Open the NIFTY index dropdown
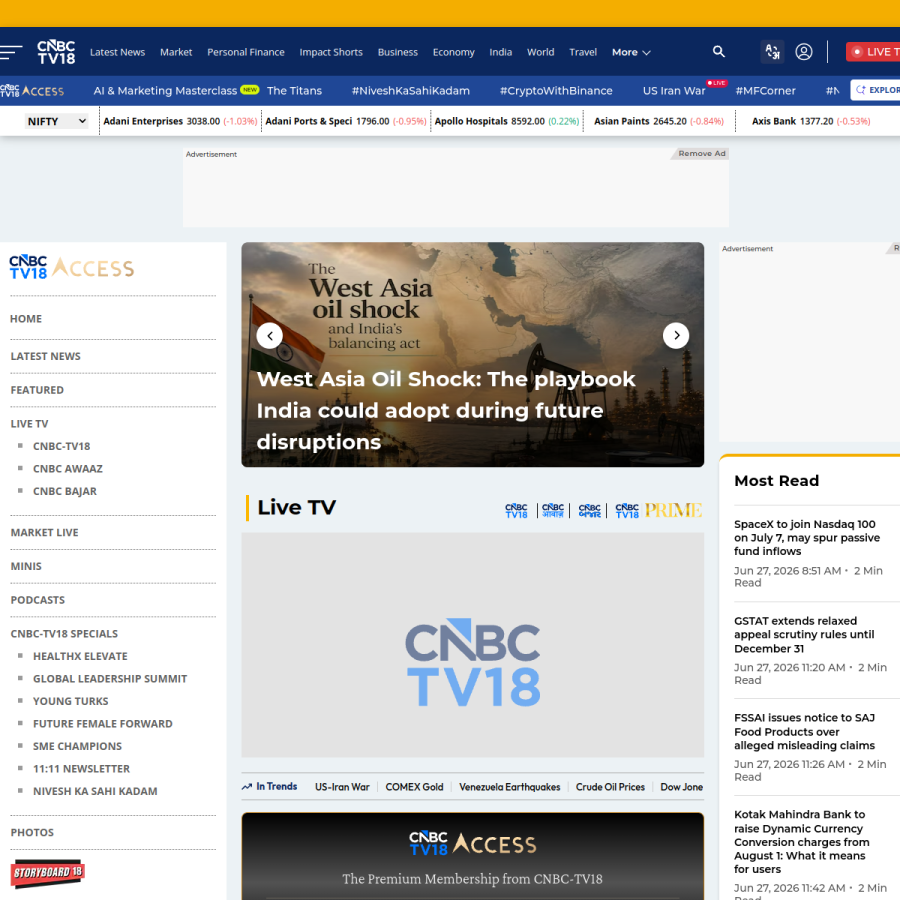This screenshot has height=900, width=900. (x=56, y=121)
